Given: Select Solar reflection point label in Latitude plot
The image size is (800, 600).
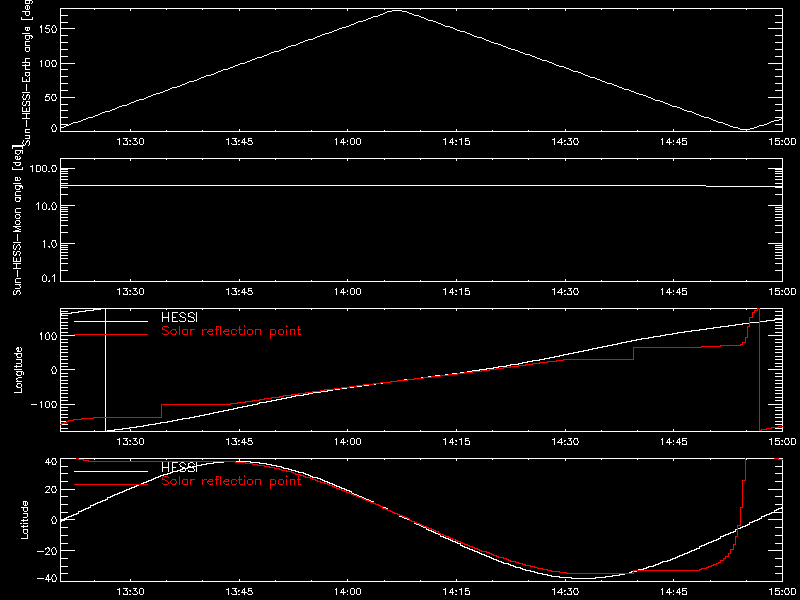Looking at the screenshot, I should click(x=231, y=481).
